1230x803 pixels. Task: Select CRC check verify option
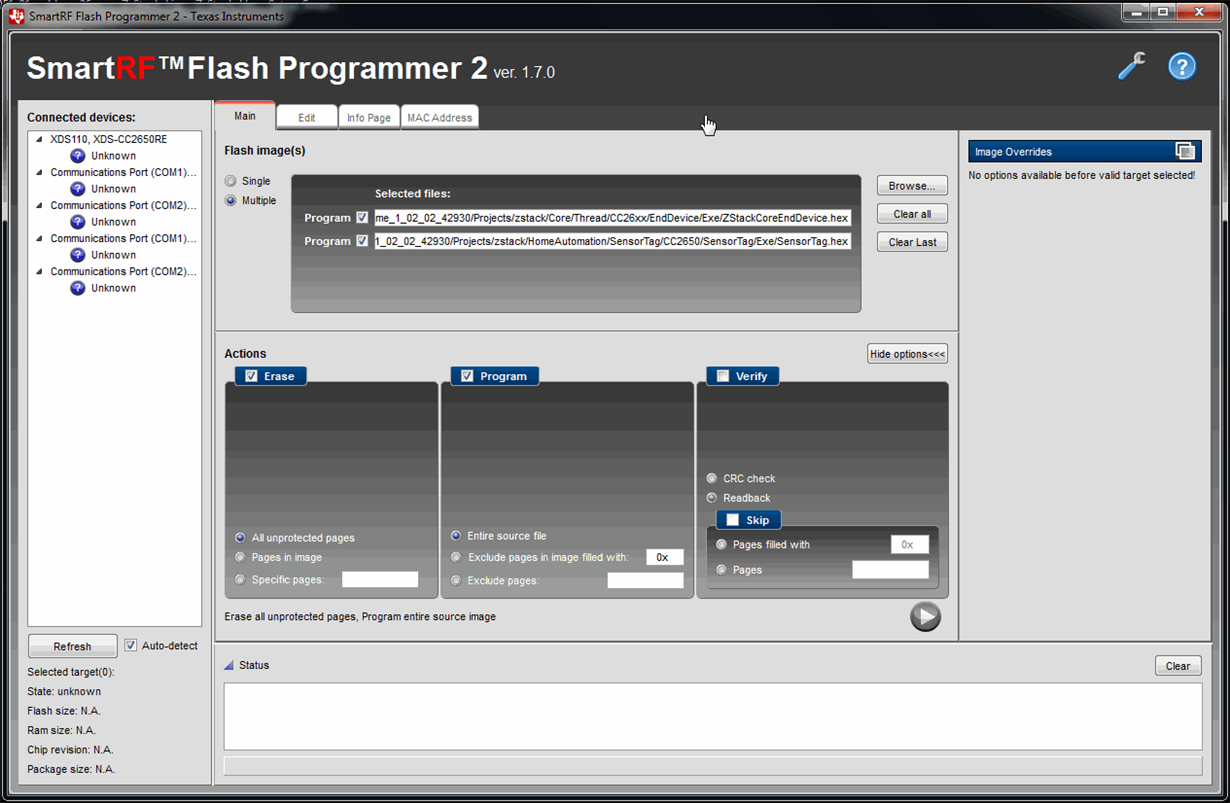click(x=712, y=478)
